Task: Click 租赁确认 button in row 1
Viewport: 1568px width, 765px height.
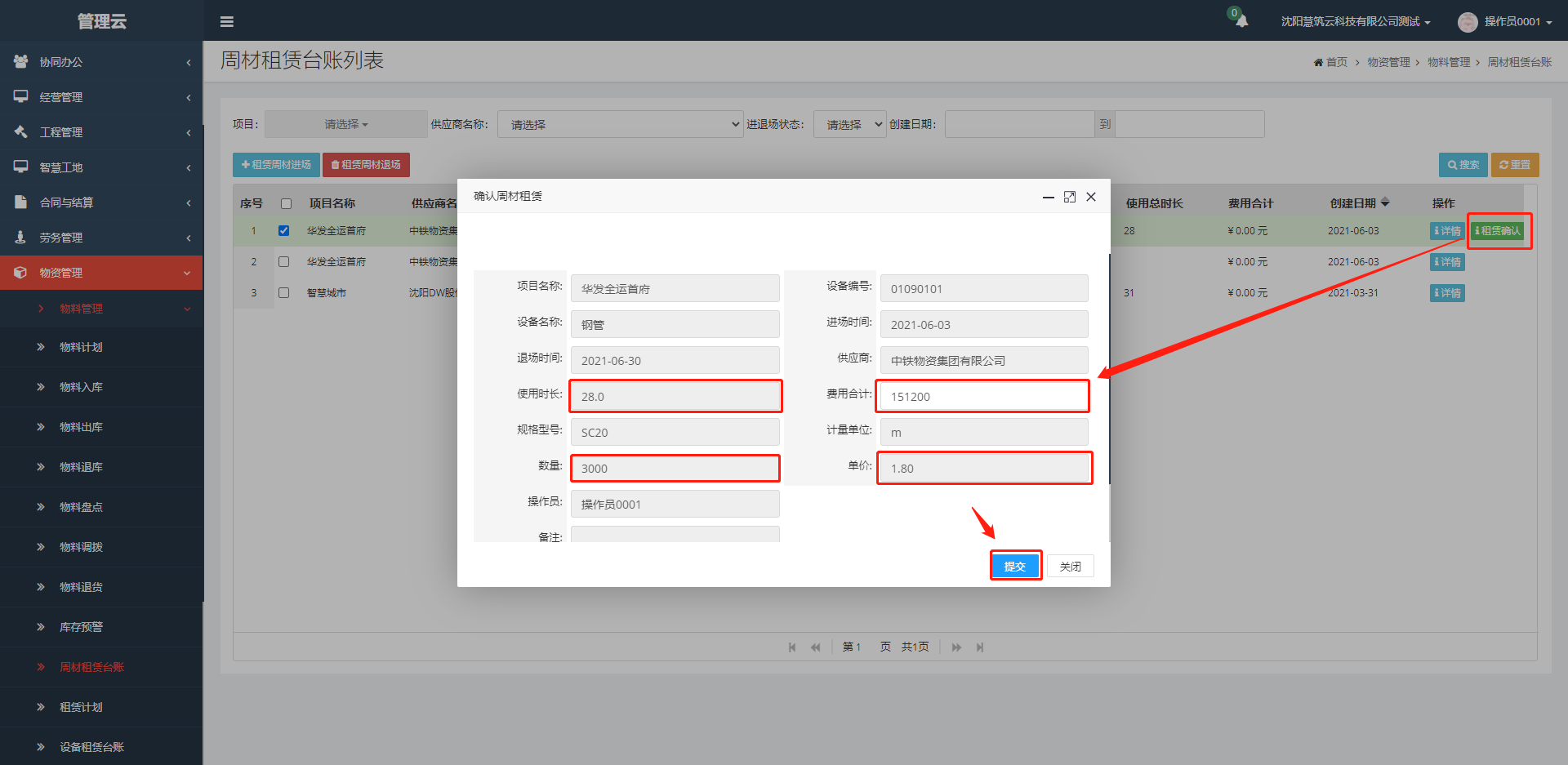Action: [x=1498, y=231]
